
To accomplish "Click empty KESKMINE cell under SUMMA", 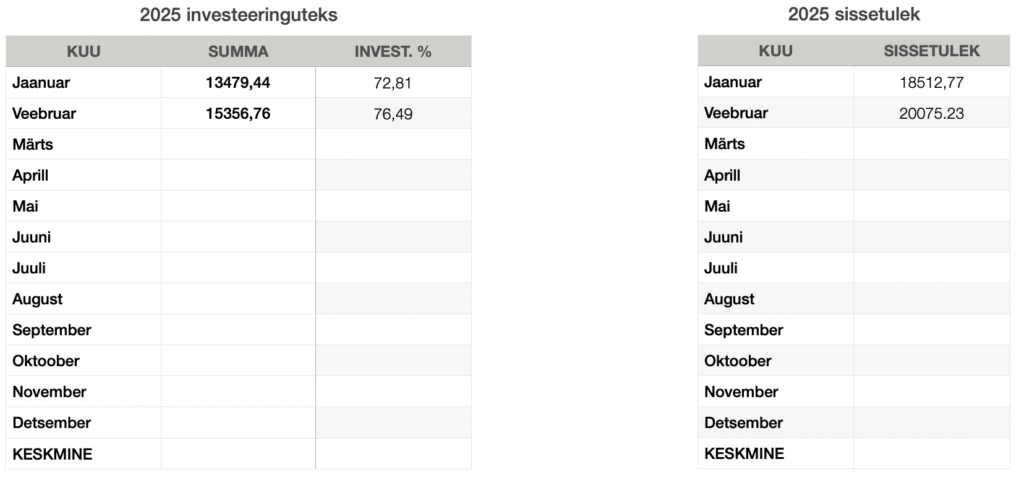I will [238, 455].
